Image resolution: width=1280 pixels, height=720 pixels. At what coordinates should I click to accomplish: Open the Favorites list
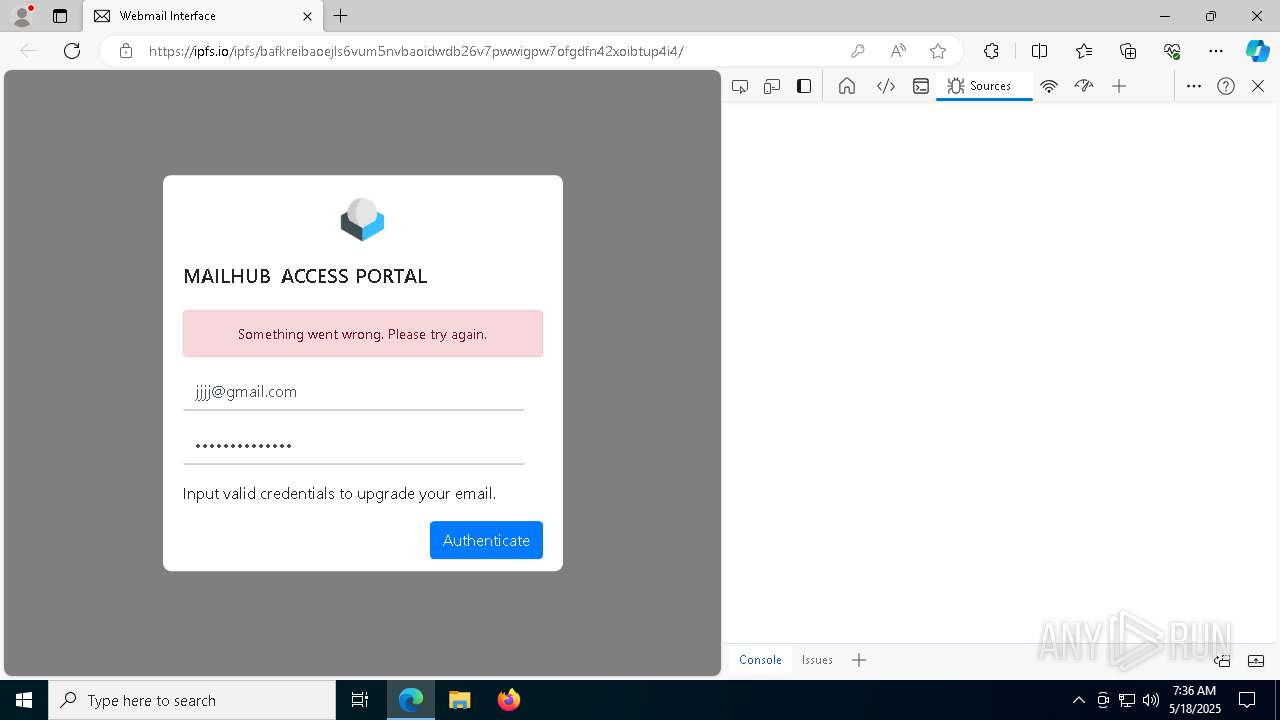1084,51
